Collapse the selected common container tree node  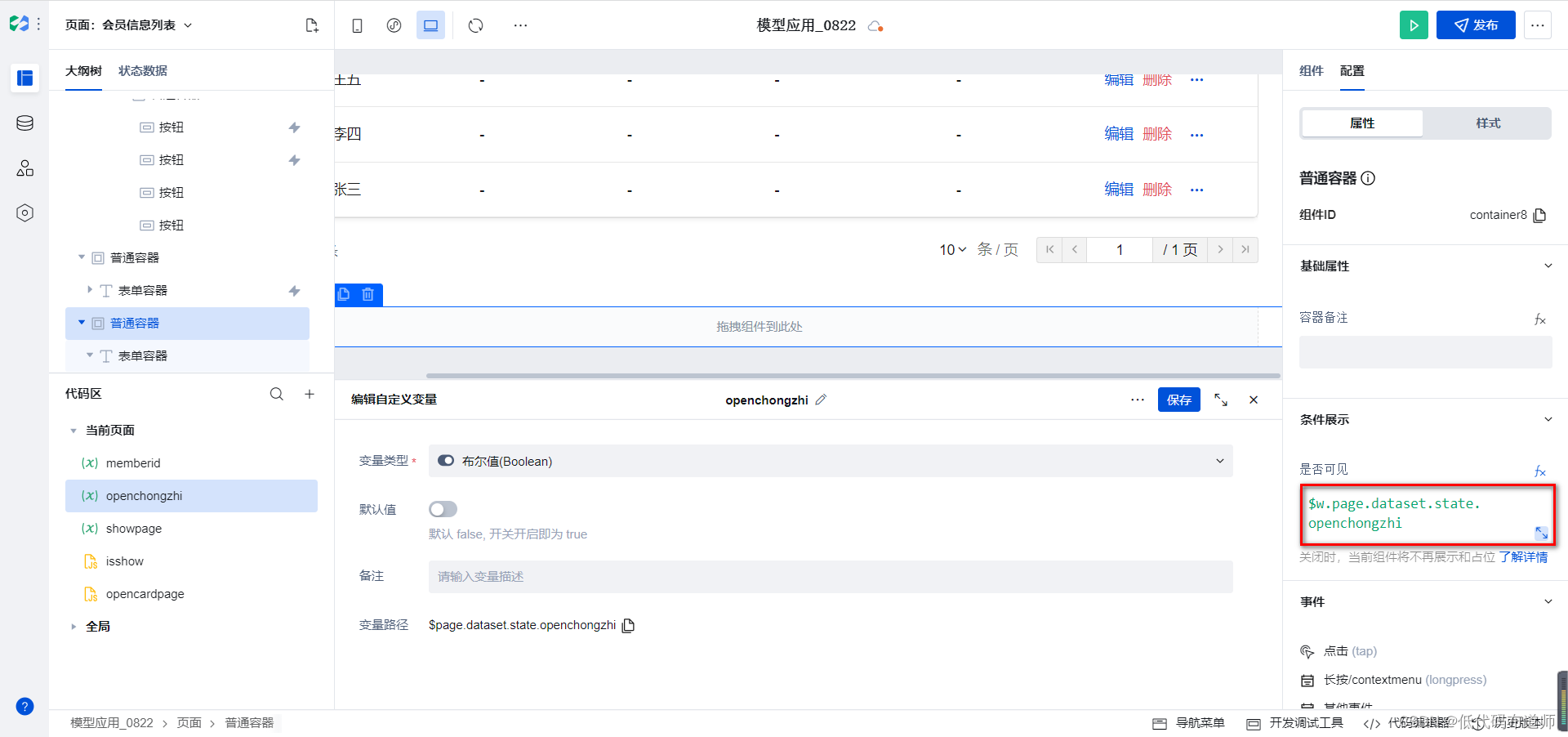click(81, 323)
